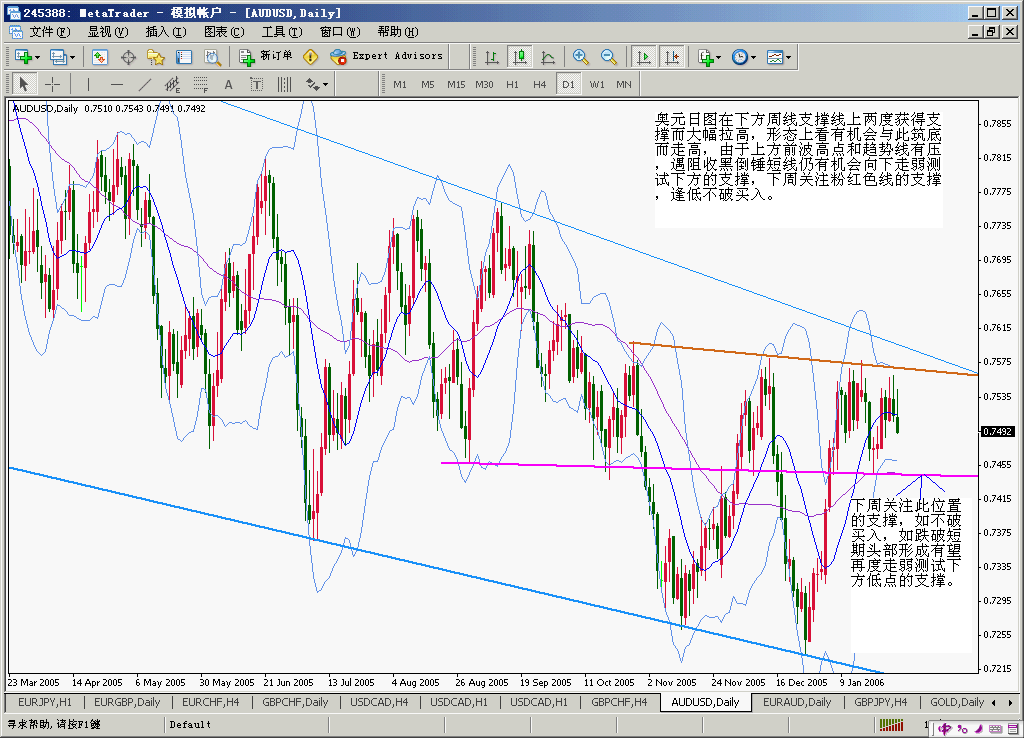Switch to the GBPCHF,Daily chart tab
The width and height of the screenshot is (1024, 738).
(x=295, y=702)
